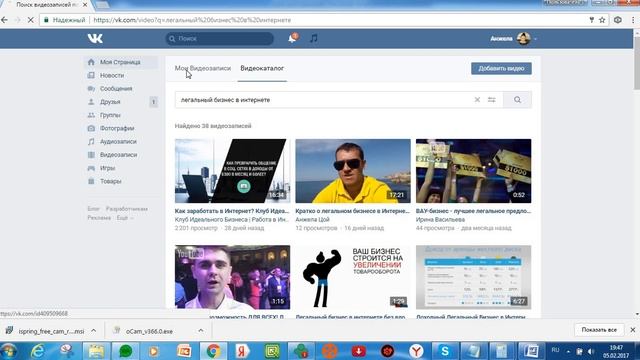Viewport: 640px width, 360px height.
Task: Open video thumbnail with income table
Action: 473,277
